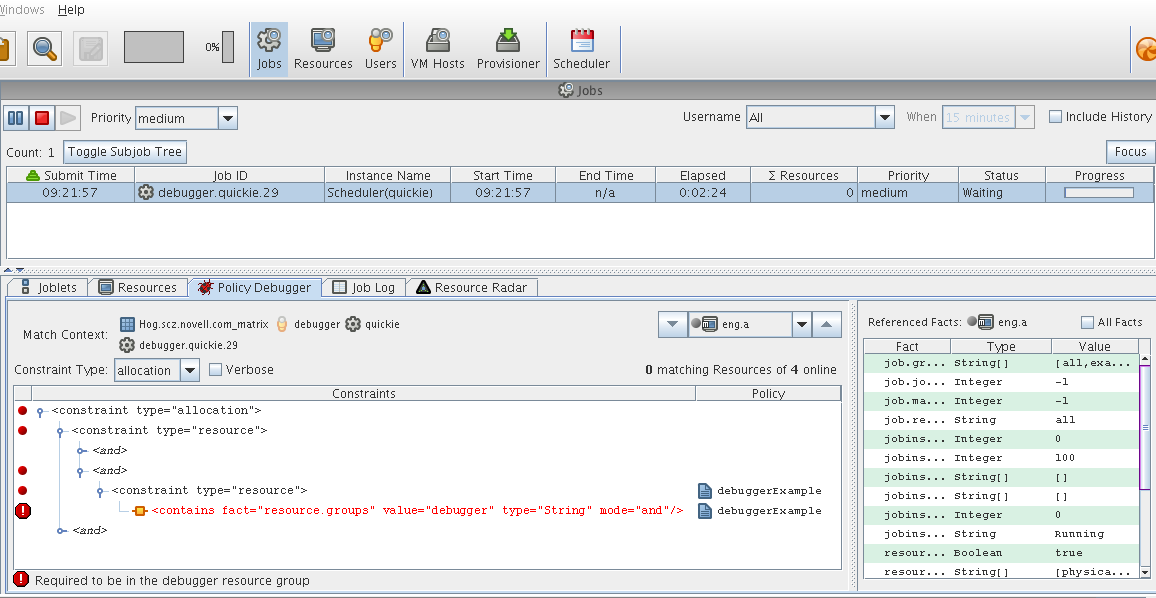Click policy document icon beside contains row
Screen dimensions: 1156x598
coord(705,510)
